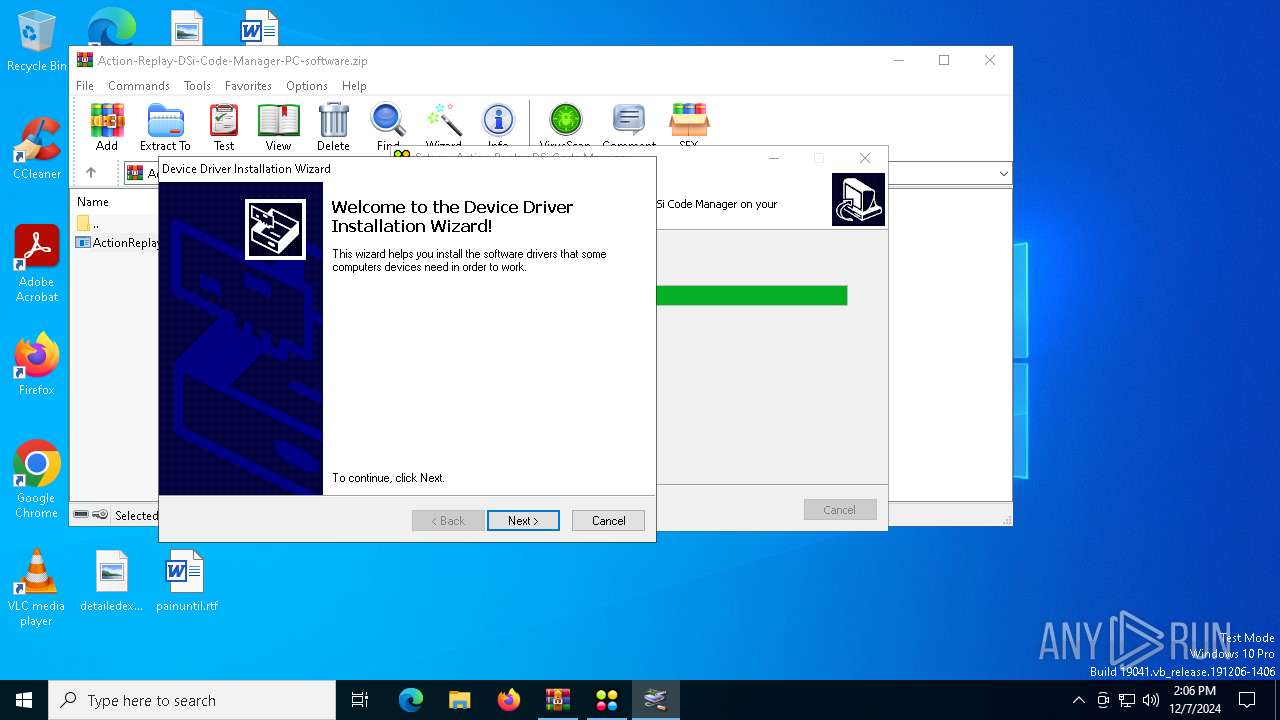Click the Windows Start button
The height and width of the screenshot is (720, 1280).
pyautogui.click(x=24, y=700)
